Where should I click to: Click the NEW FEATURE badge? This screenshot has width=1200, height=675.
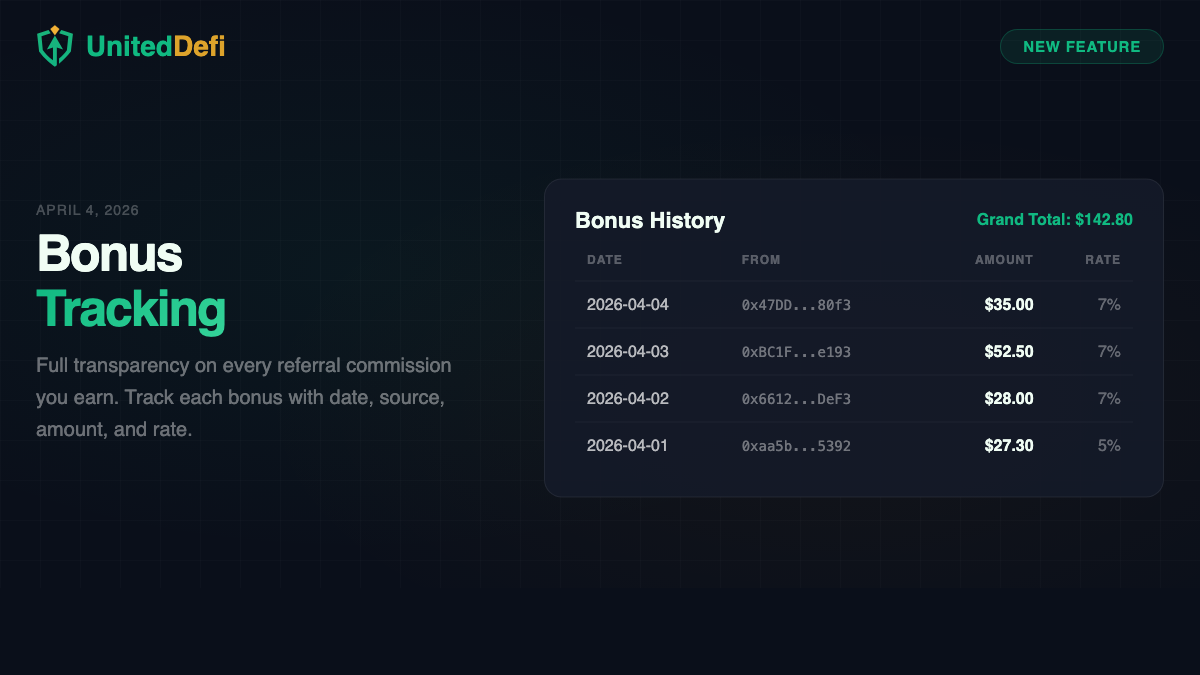pos(1081,46)
